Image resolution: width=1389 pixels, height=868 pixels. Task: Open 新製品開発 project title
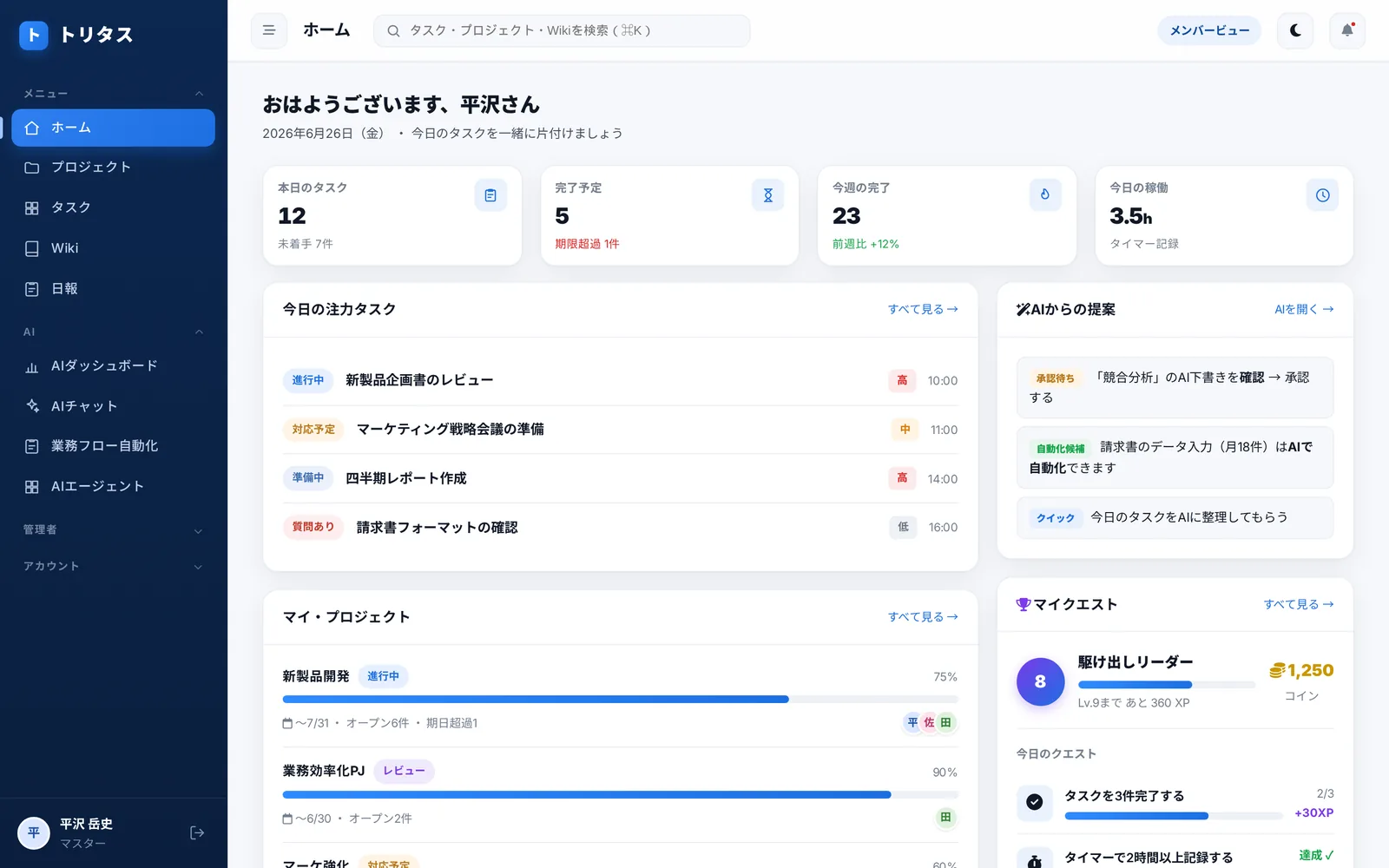pos(316,676)
